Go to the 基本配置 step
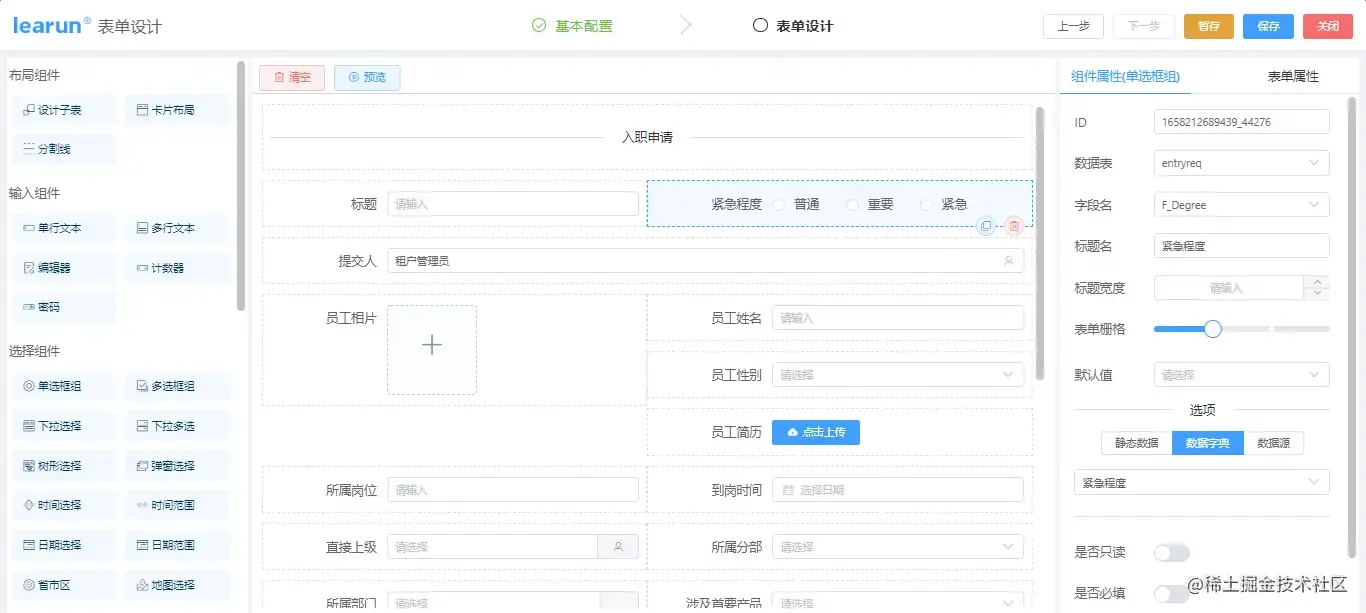Screen dimensions: 1366x613 [572, 26]
